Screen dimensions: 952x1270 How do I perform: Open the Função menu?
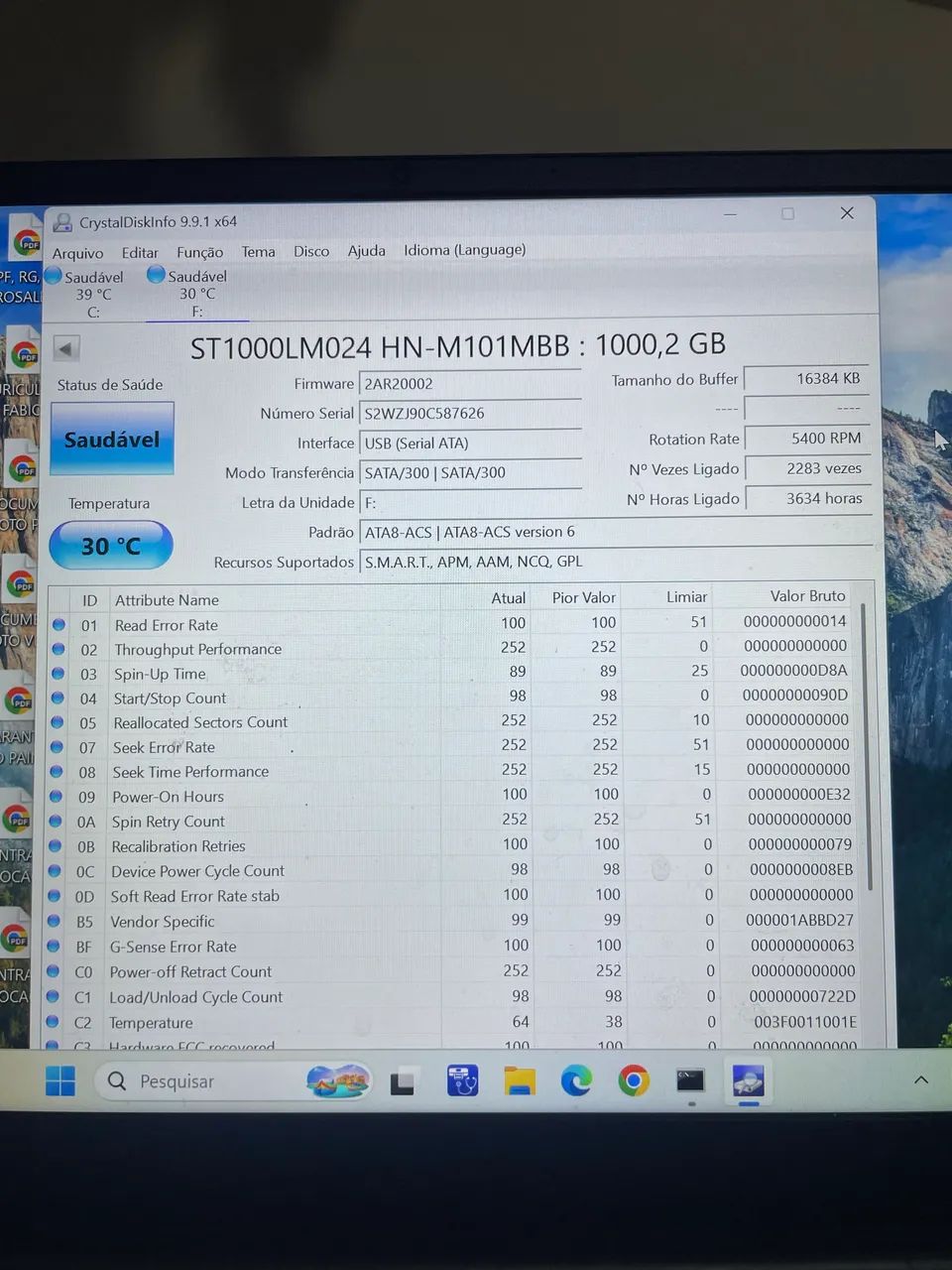[199, 252]
